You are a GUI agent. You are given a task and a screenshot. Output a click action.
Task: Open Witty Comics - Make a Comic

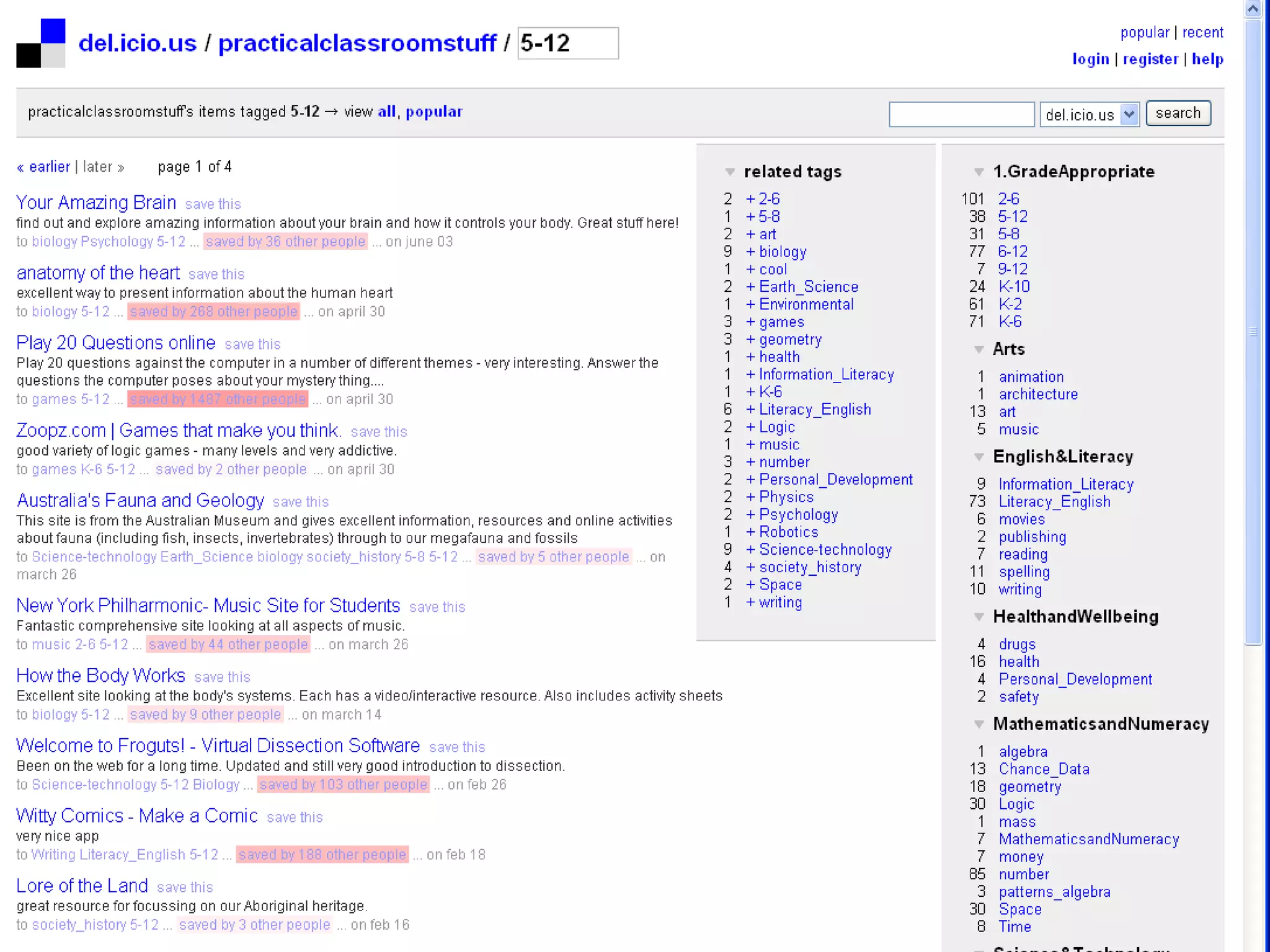pos(137,816)
